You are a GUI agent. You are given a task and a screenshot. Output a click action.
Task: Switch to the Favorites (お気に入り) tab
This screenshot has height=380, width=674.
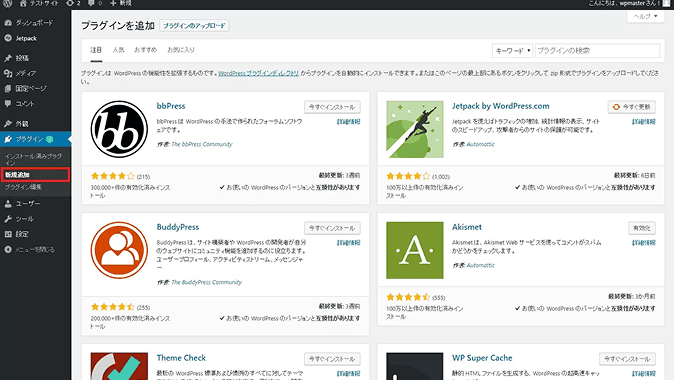coord(181,50)
